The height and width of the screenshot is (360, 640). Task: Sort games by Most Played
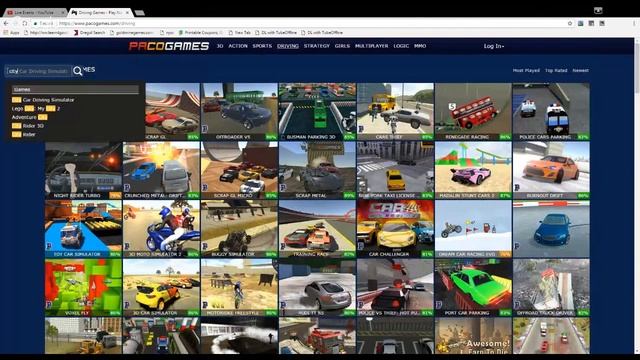coord(526,71)
